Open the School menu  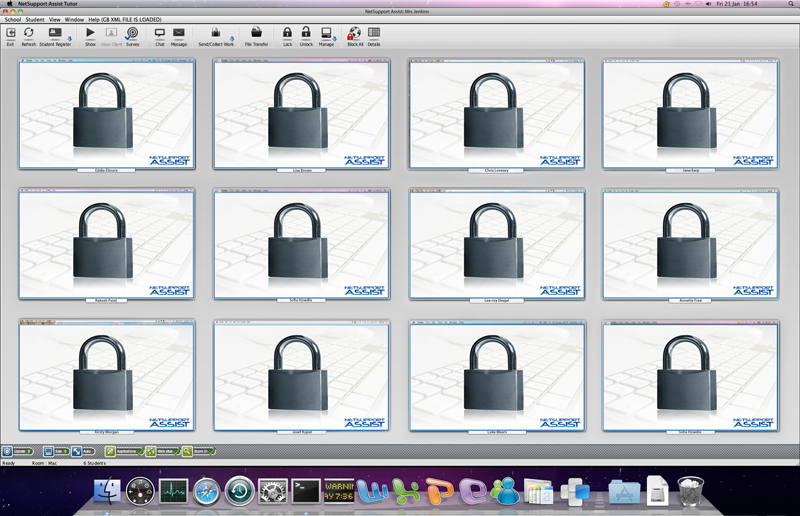click(13, 19)
